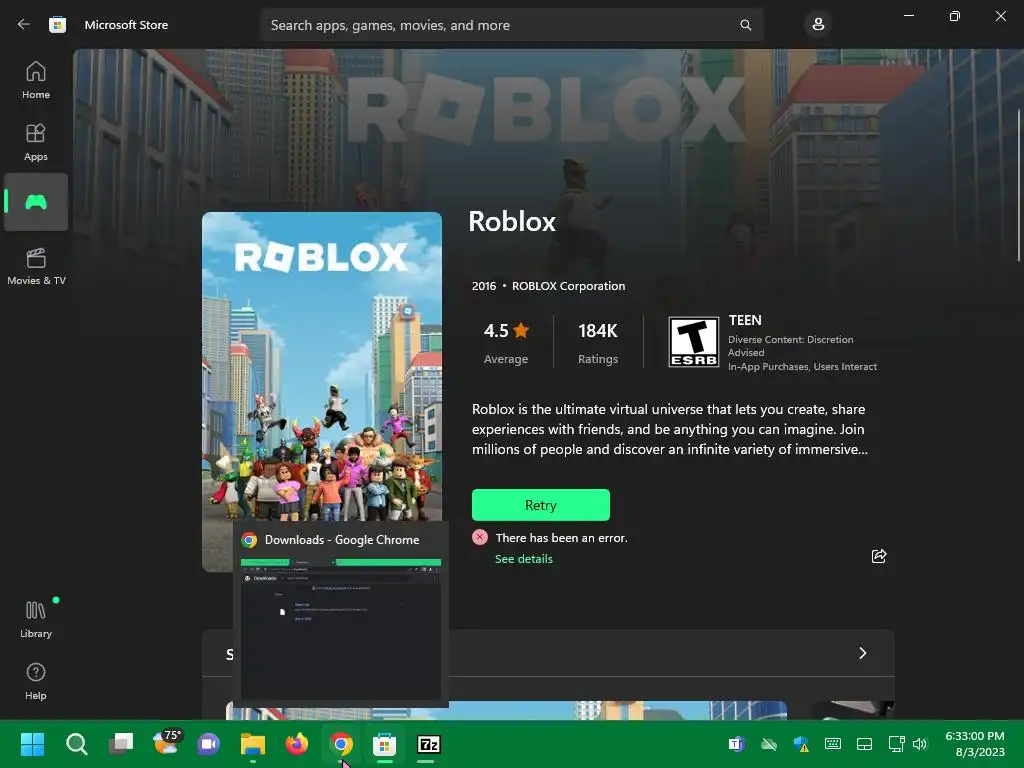
Task: Click the OneDrive cloud tray icon
Action: tap(769, 744)
